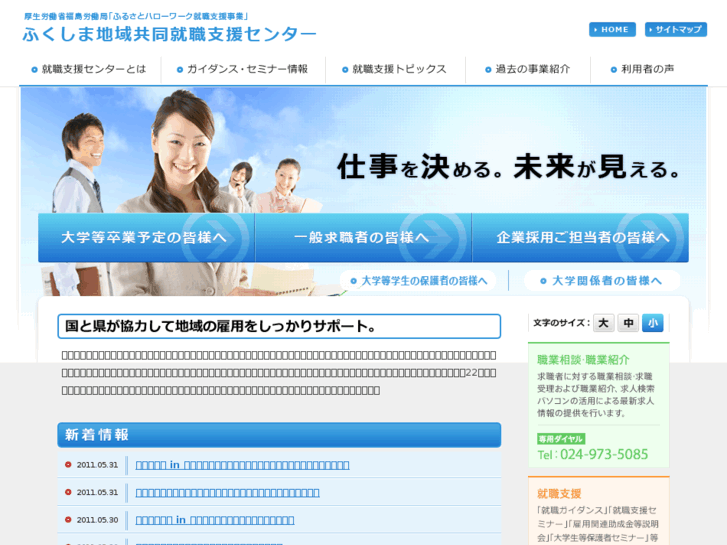Open 利用者の声 menu item
This screenshot has height=545, width=727.
click(x=643, y=69)
